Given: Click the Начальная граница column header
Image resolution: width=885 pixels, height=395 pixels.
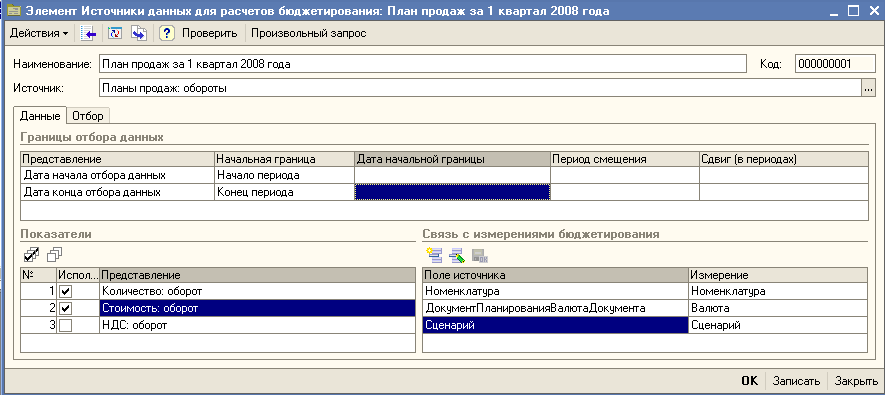Looking at the screenshot, I should 285,159.
